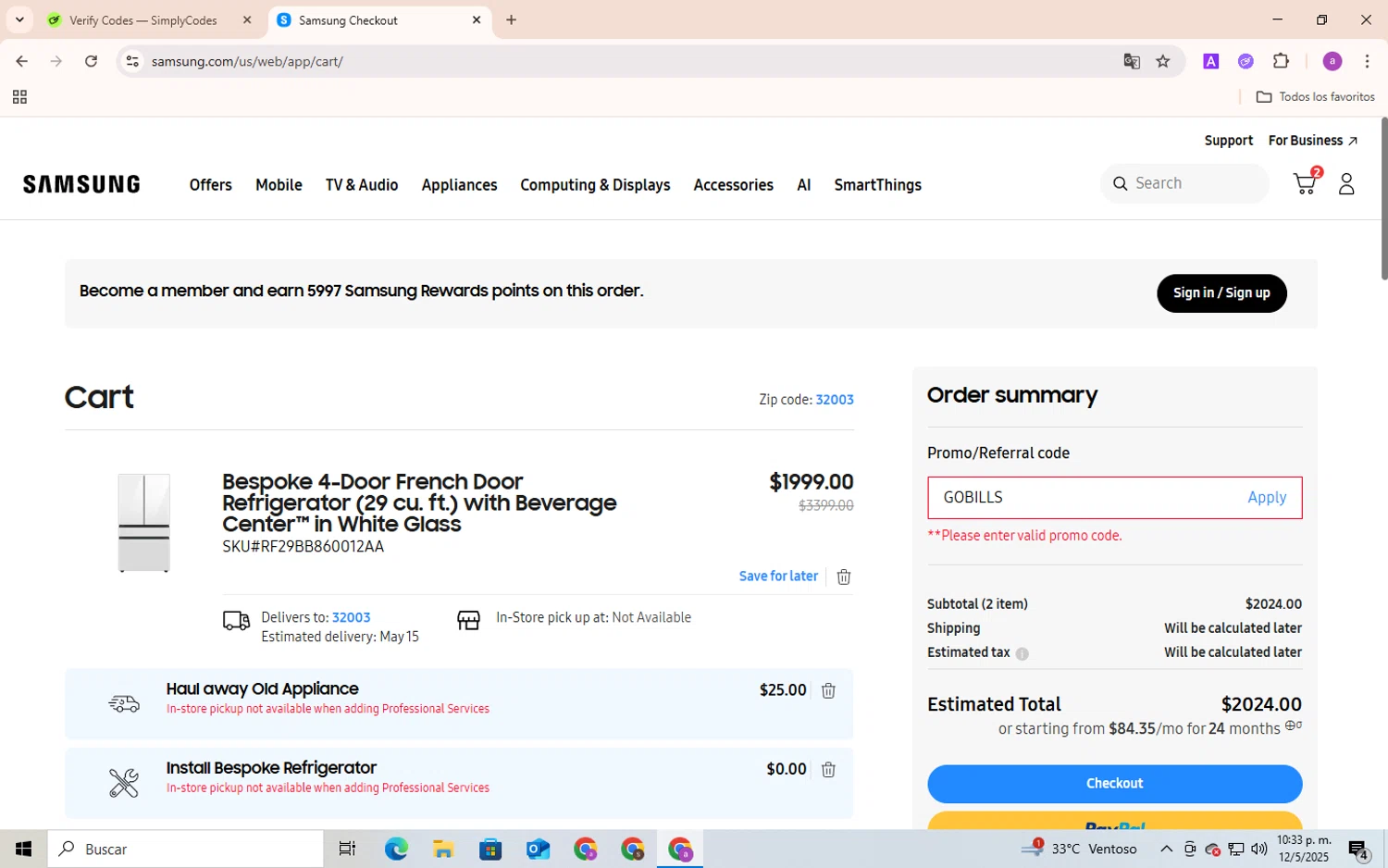1388x868 pixels.
Task: Click the Windows taskbar Buscar search box
Action: [x=186, y=849]
